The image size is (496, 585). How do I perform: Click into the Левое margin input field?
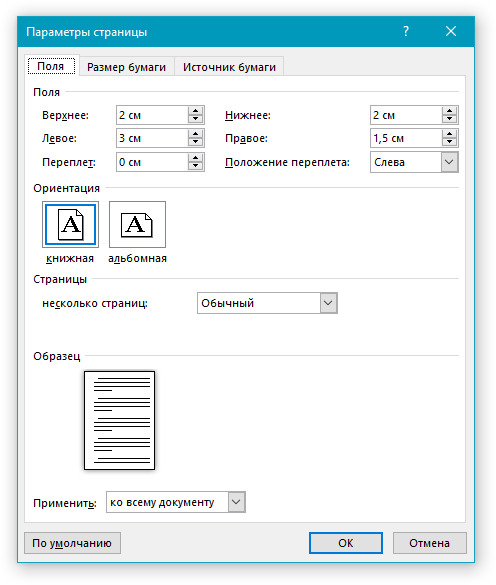click(152, 138)
